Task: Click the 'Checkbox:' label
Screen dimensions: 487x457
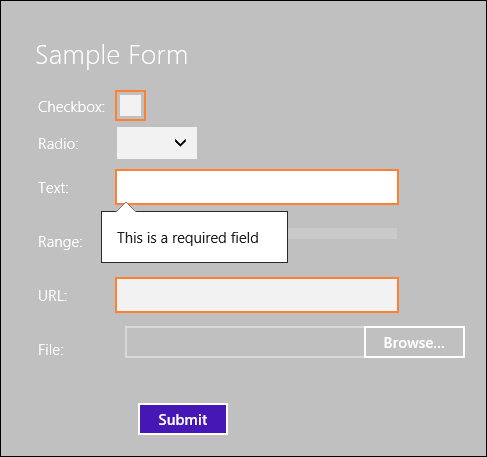Action: click(x=71, y=107)
